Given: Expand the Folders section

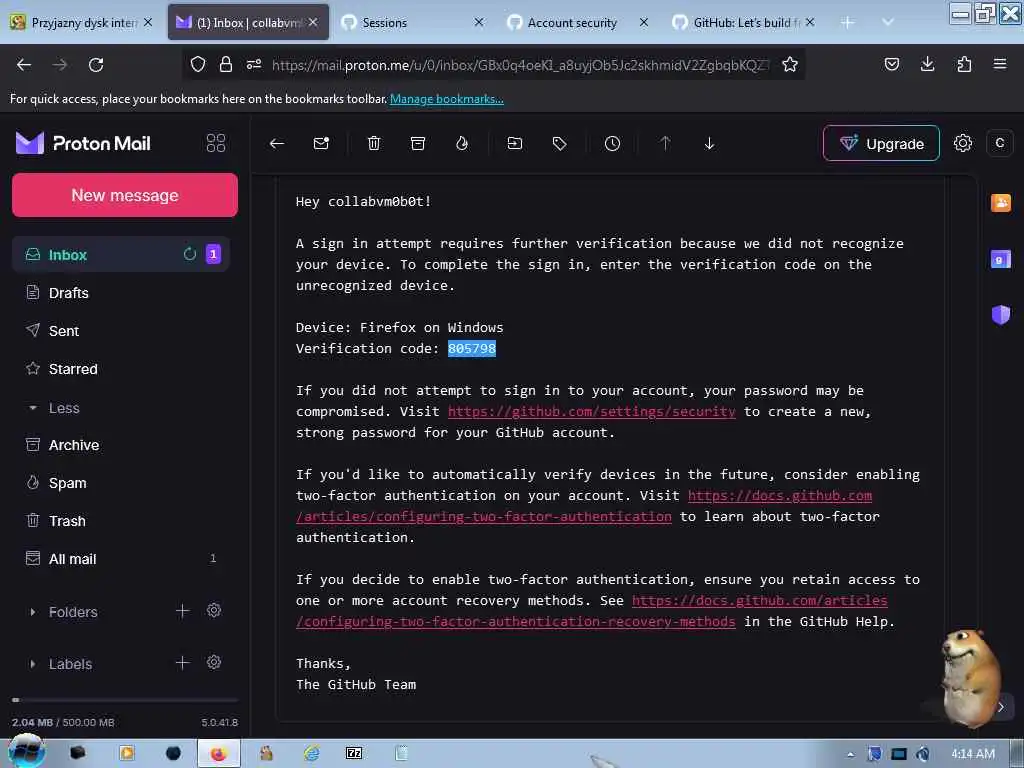Looking at the screenshot, I should point(33,612).
